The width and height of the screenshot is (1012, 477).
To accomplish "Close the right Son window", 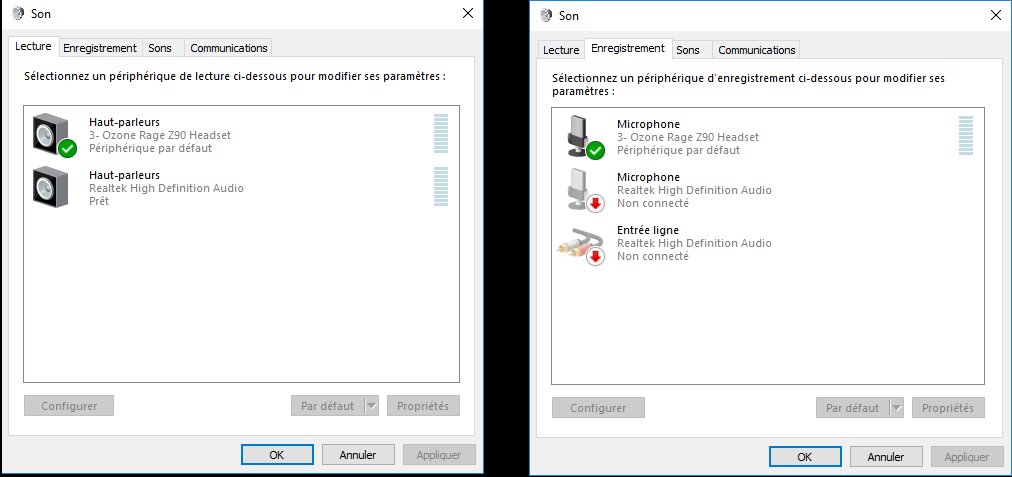I will 996,15.
